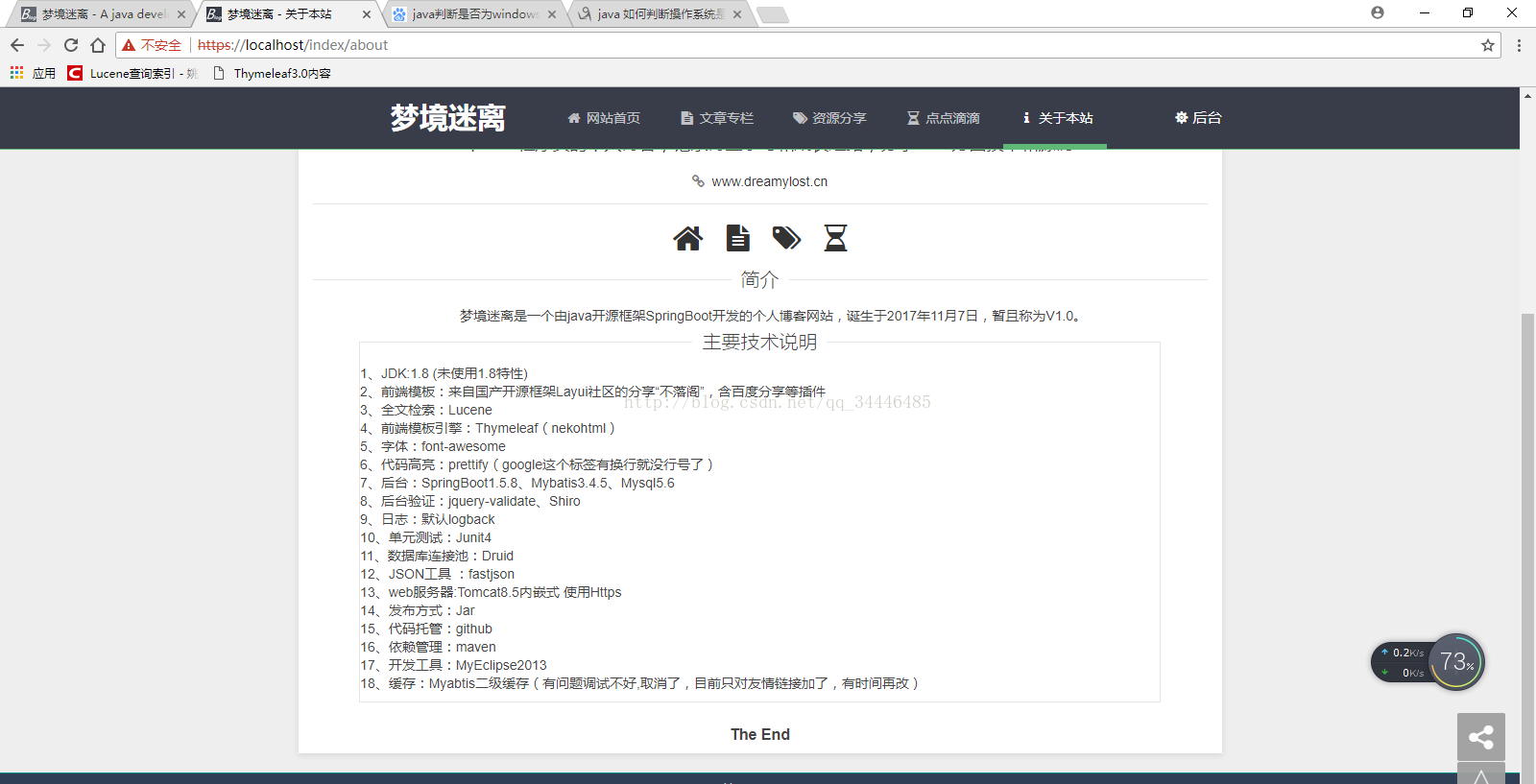
Task: Click the line '5、字体：font-awesome'
Action: [x=433, y=446]
